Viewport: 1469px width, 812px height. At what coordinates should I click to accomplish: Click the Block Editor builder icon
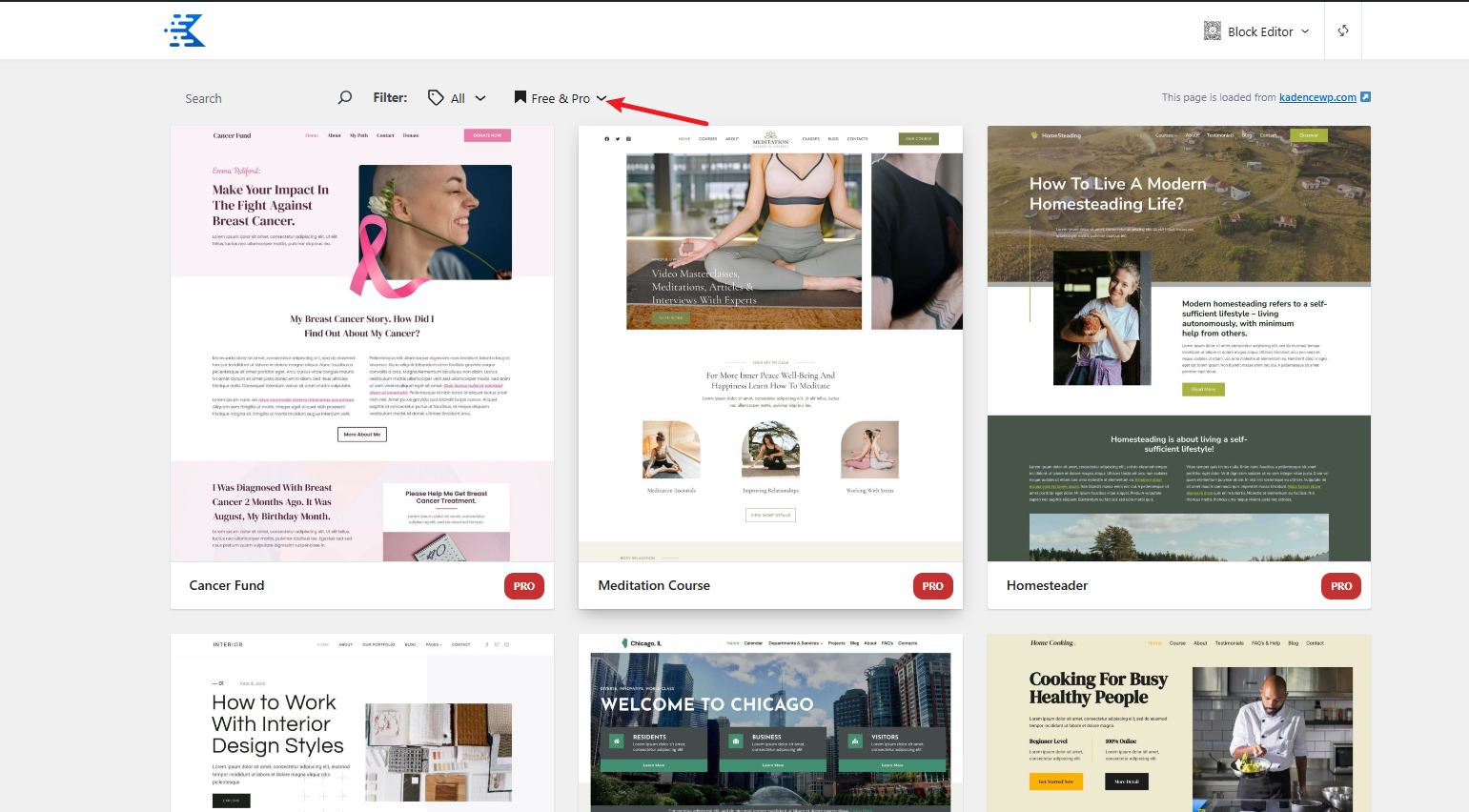tap(1213, 30)
